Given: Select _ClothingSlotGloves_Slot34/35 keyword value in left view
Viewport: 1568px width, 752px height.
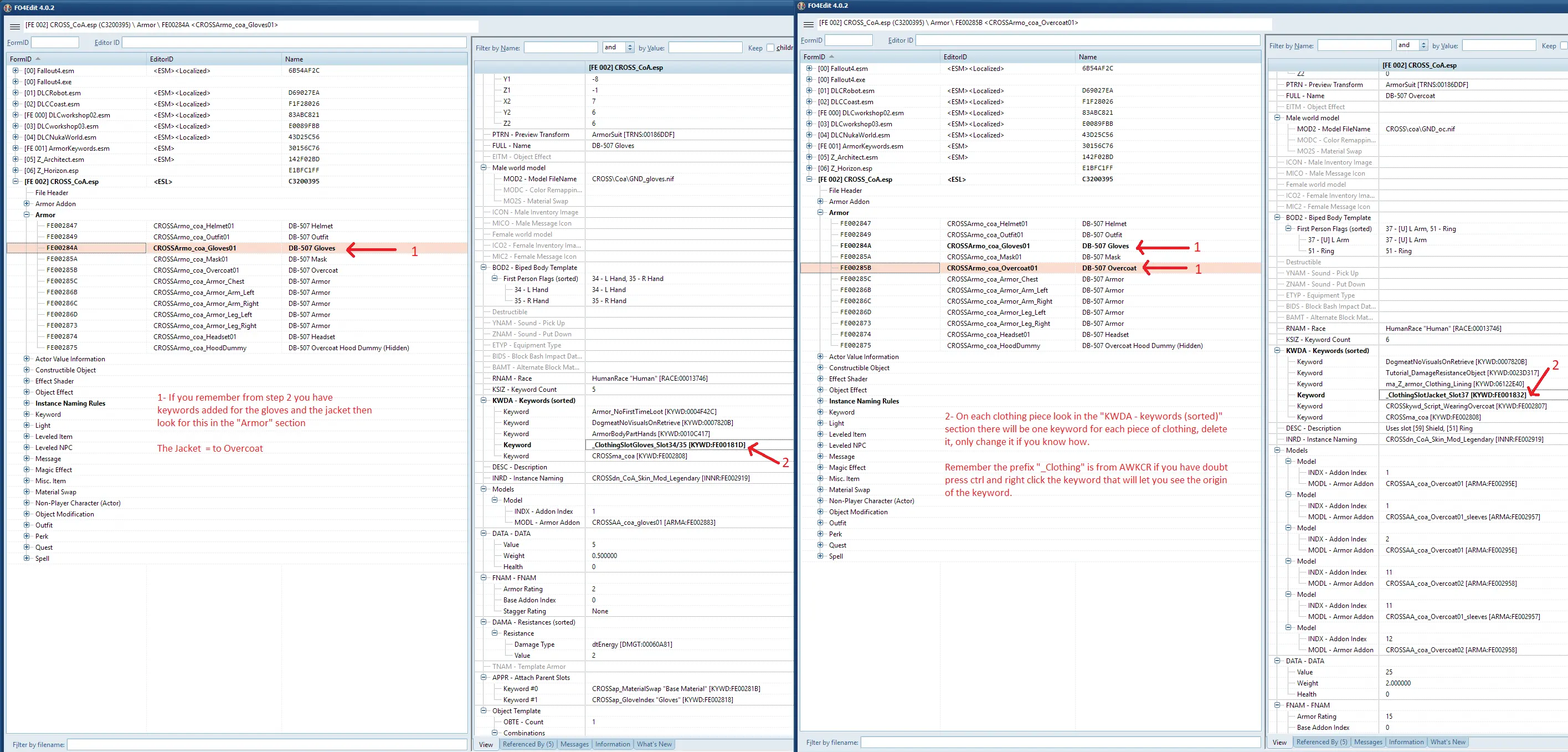Looking at the screenshot, I should 669,444.
